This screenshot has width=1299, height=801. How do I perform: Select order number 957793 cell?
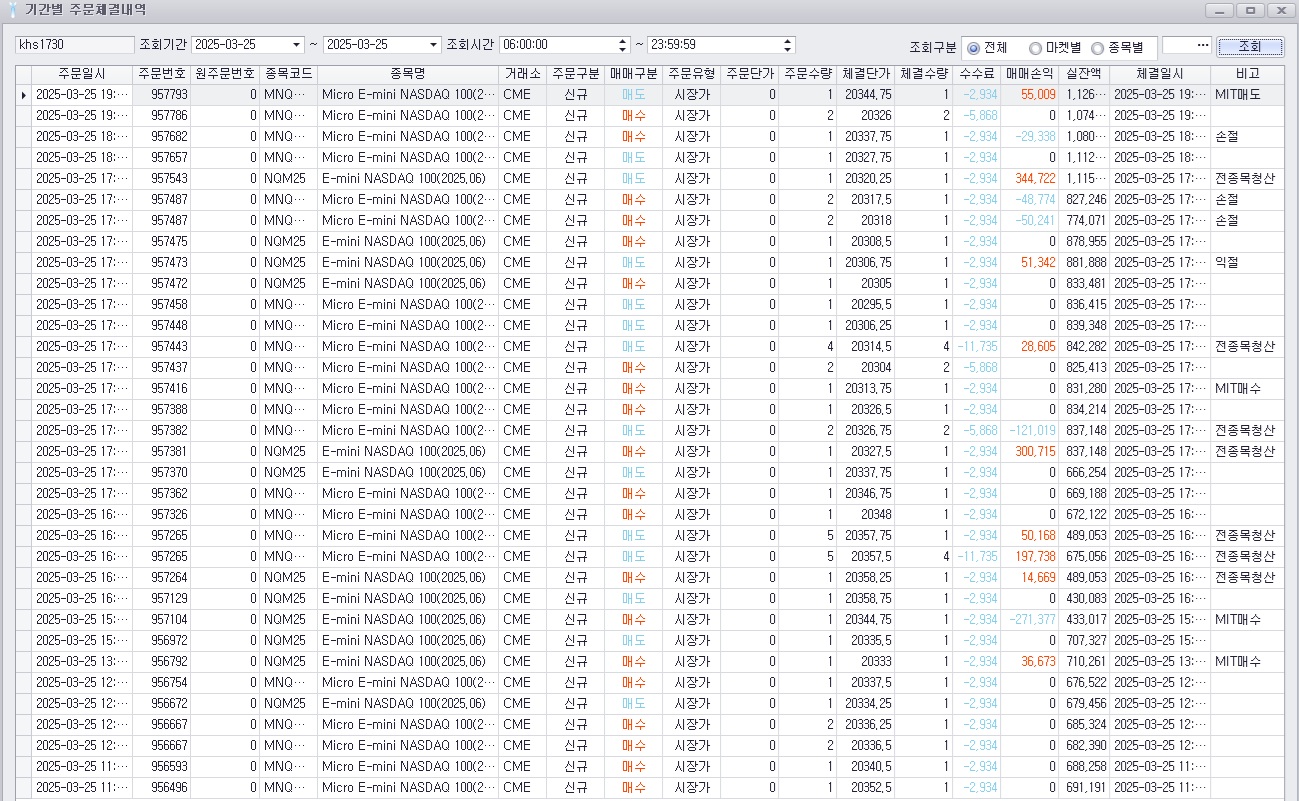point(162,95)
